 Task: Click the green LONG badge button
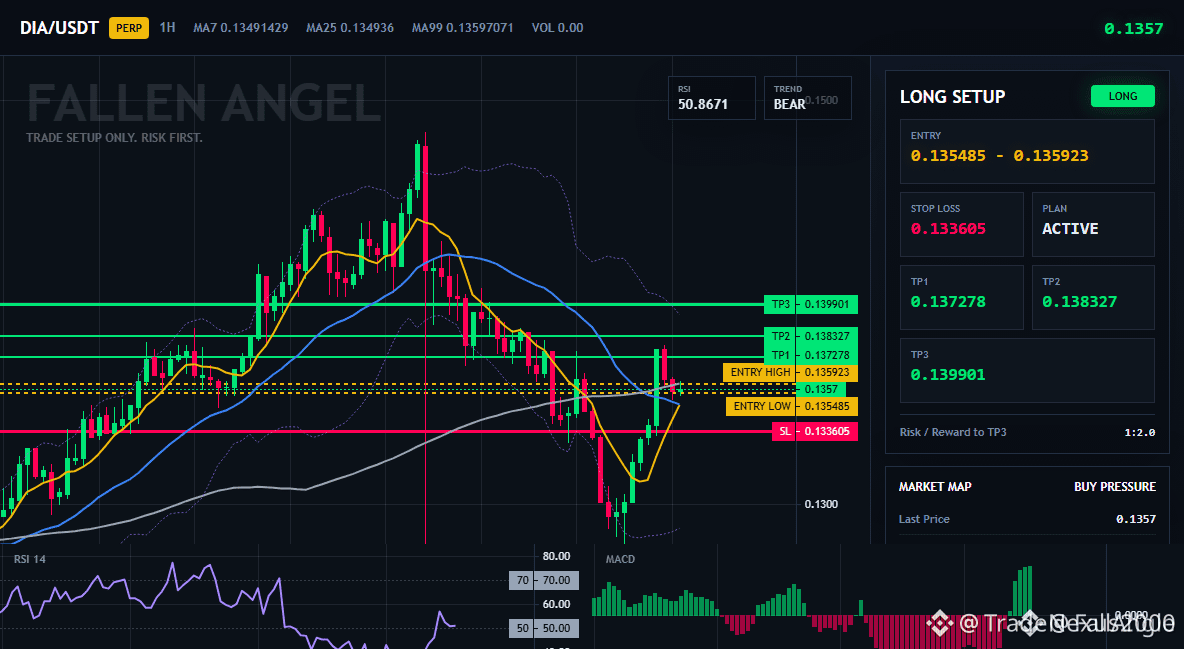tap(1123, 96)
